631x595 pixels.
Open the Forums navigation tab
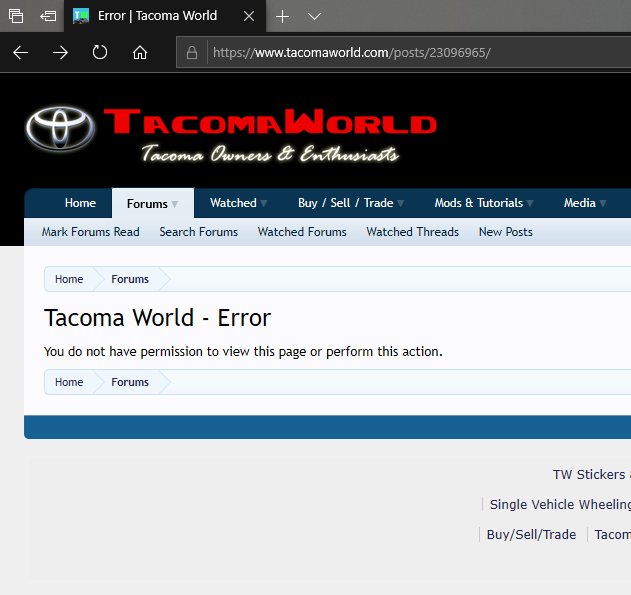pyautogui.click(x=147, y=204)
